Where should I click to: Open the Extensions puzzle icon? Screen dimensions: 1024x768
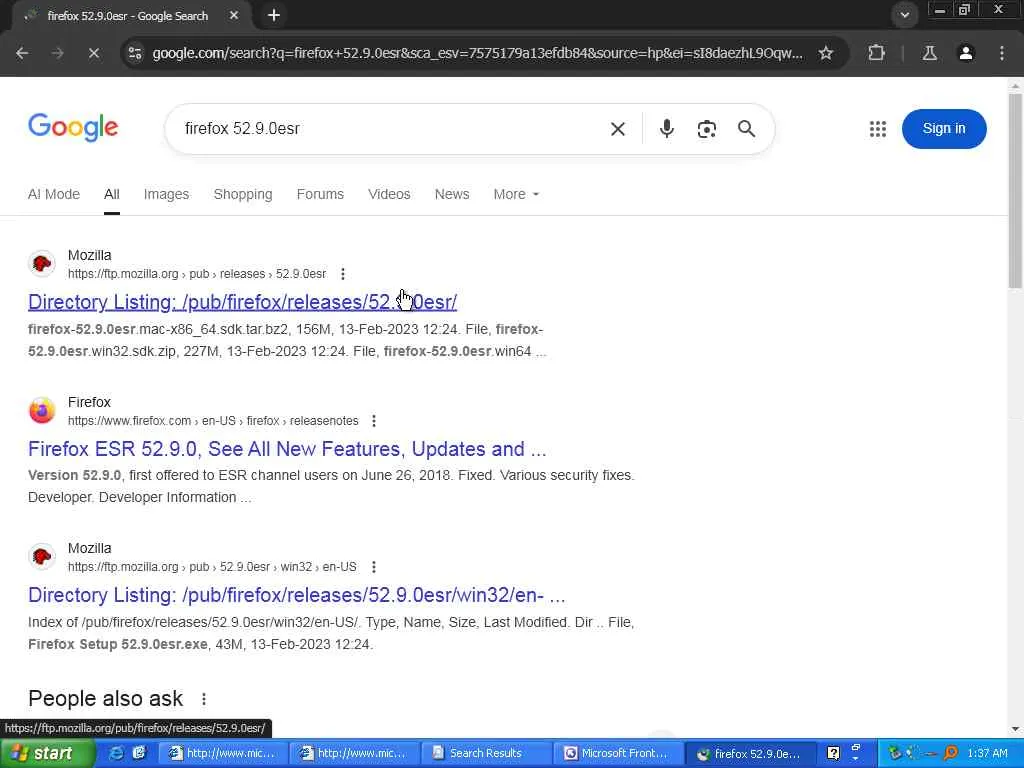click(876, 53)
